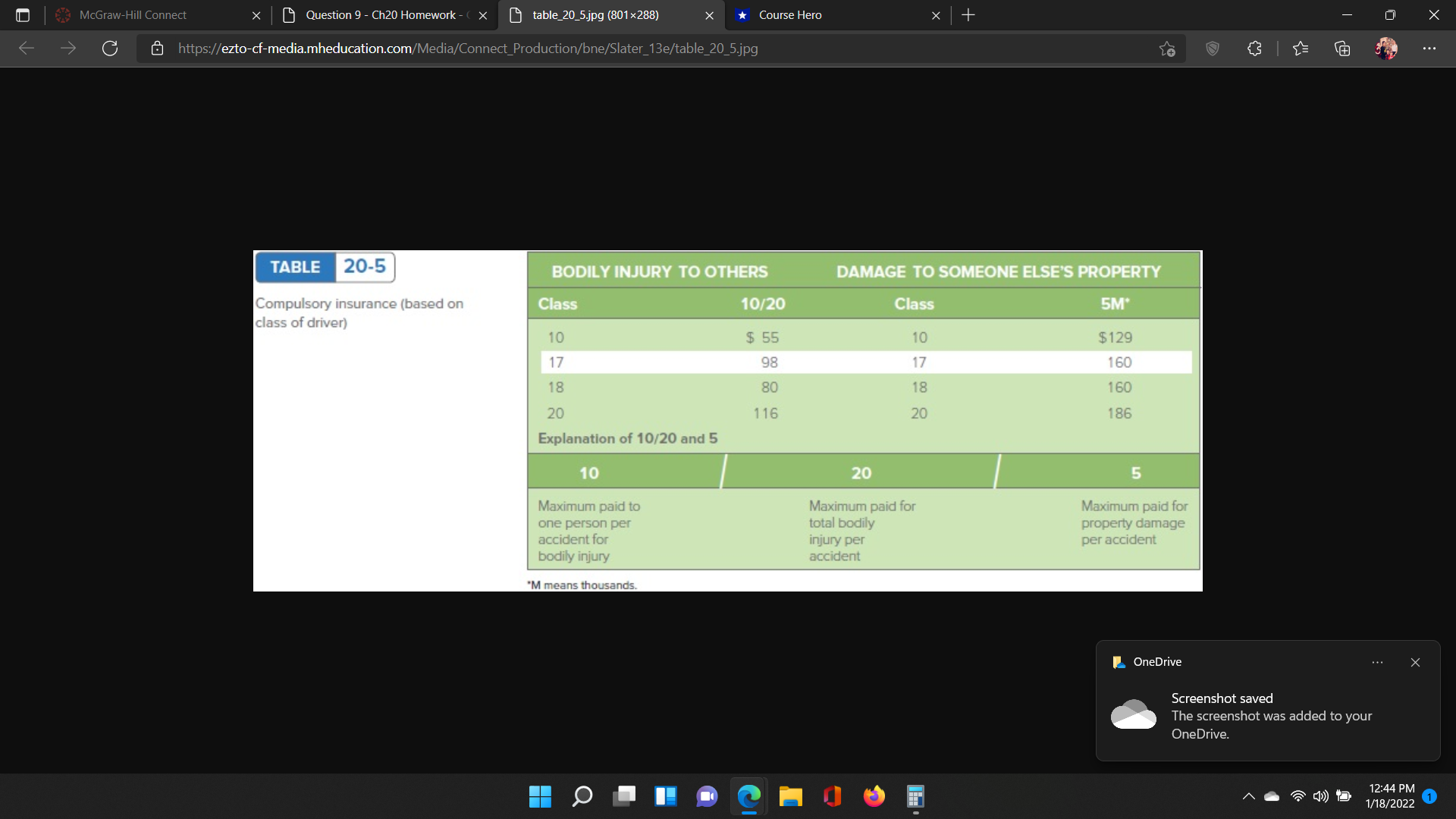Expand OneDrive notification options ellipsis
The width and height of the screenshot is (1456, 819).
(1377, 662)
